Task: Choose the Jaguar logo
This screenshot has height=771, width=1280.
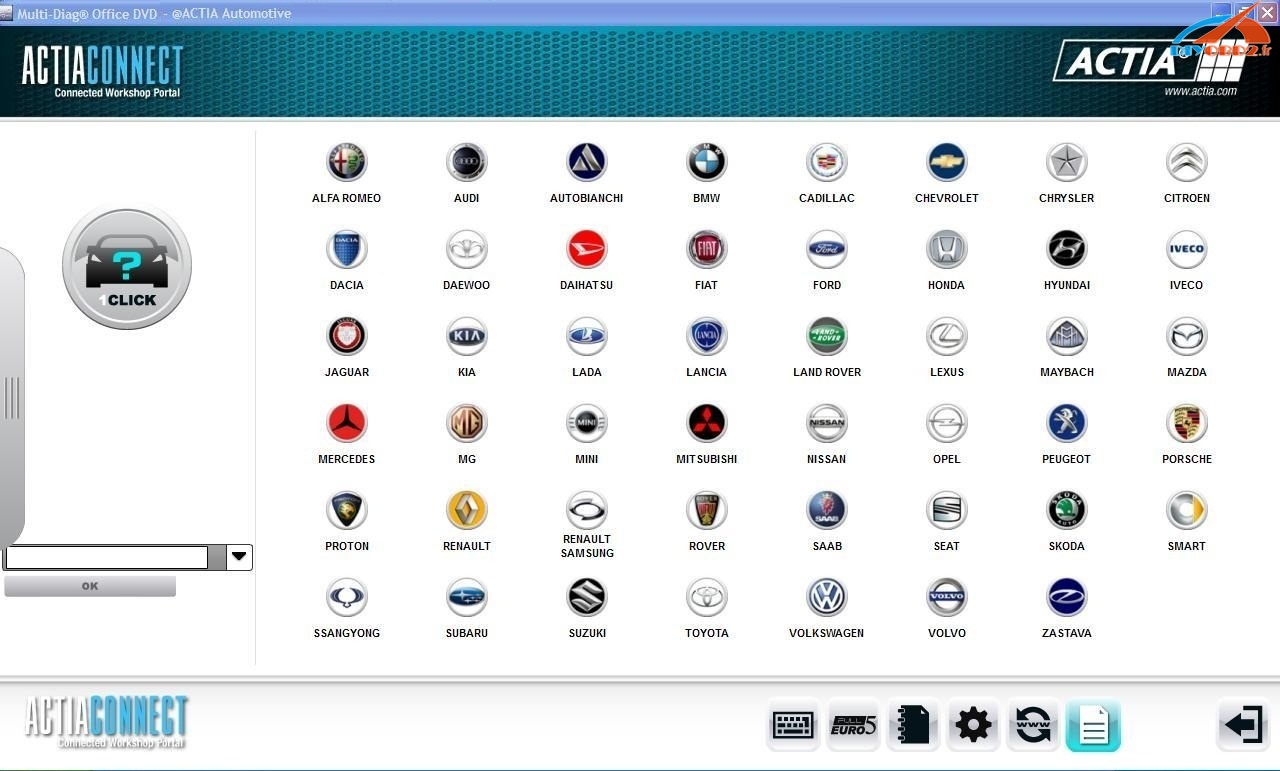Action: (x=347, y=336)
